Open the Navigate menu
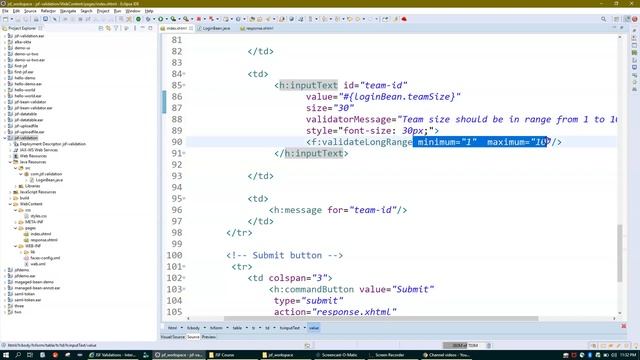640x360 pixels. point(68,11)
